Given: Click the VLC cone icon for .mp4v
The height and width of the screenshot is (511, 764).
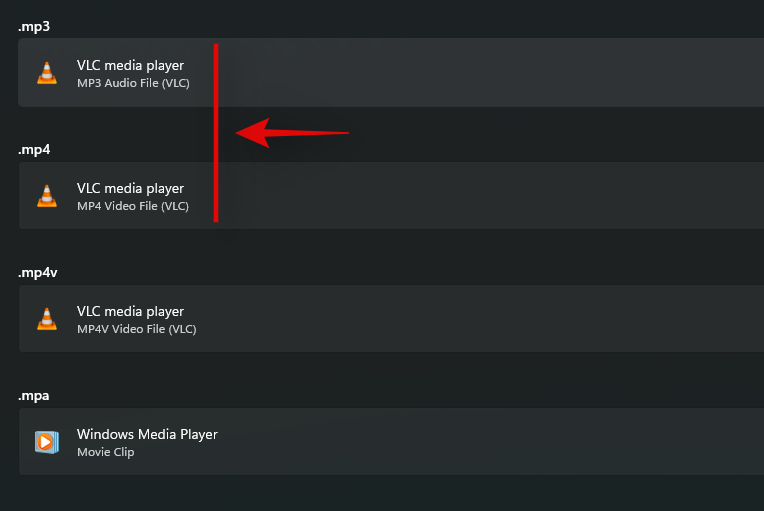Looking at the screenshot, I should click(47, 319).
